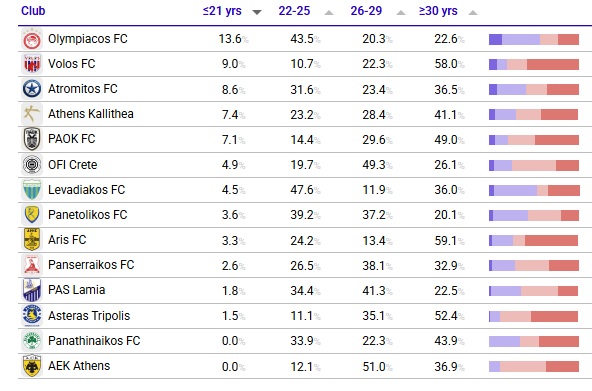Click the Olympiacos FC age distribution bar
Viewport: 592px width, 391px height.
point(534,39)
